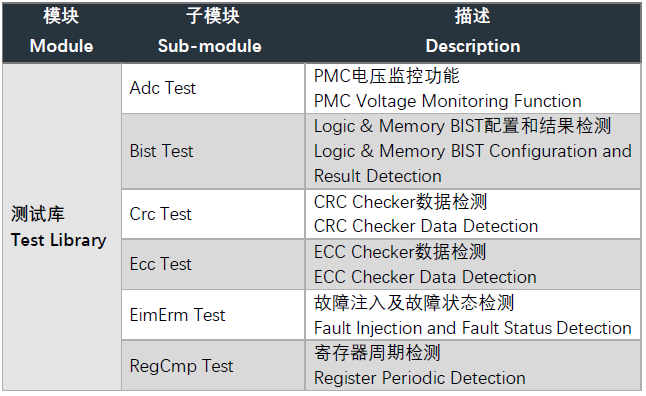Select the Ecc Test sub-module cell
Image resolution: width=646 pixels, height=396 pixels.
pos(213,264)
